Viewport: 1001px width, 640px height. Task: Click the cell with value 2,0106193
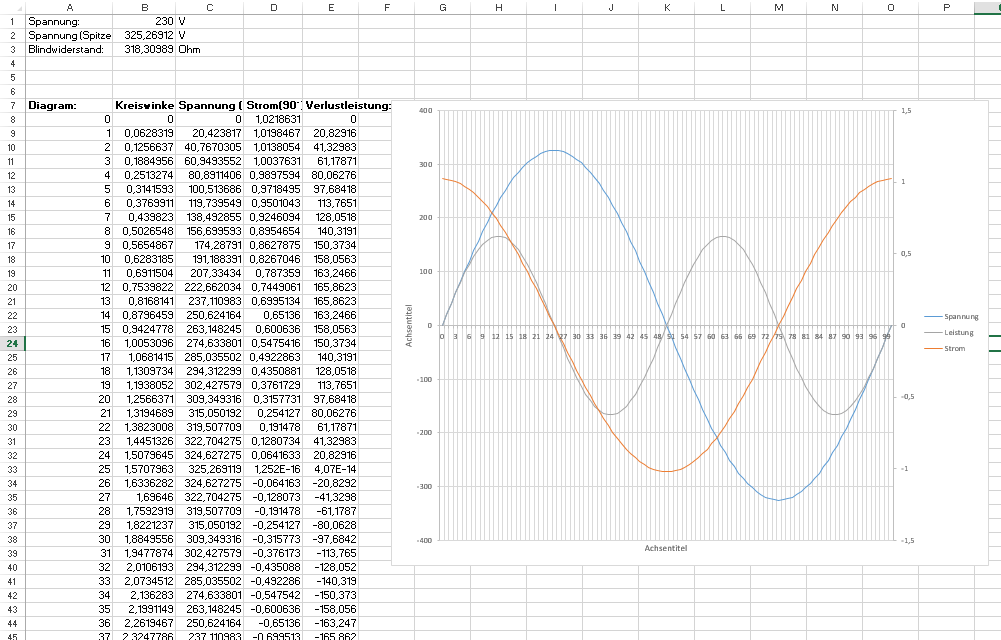(x=145, y=567)
